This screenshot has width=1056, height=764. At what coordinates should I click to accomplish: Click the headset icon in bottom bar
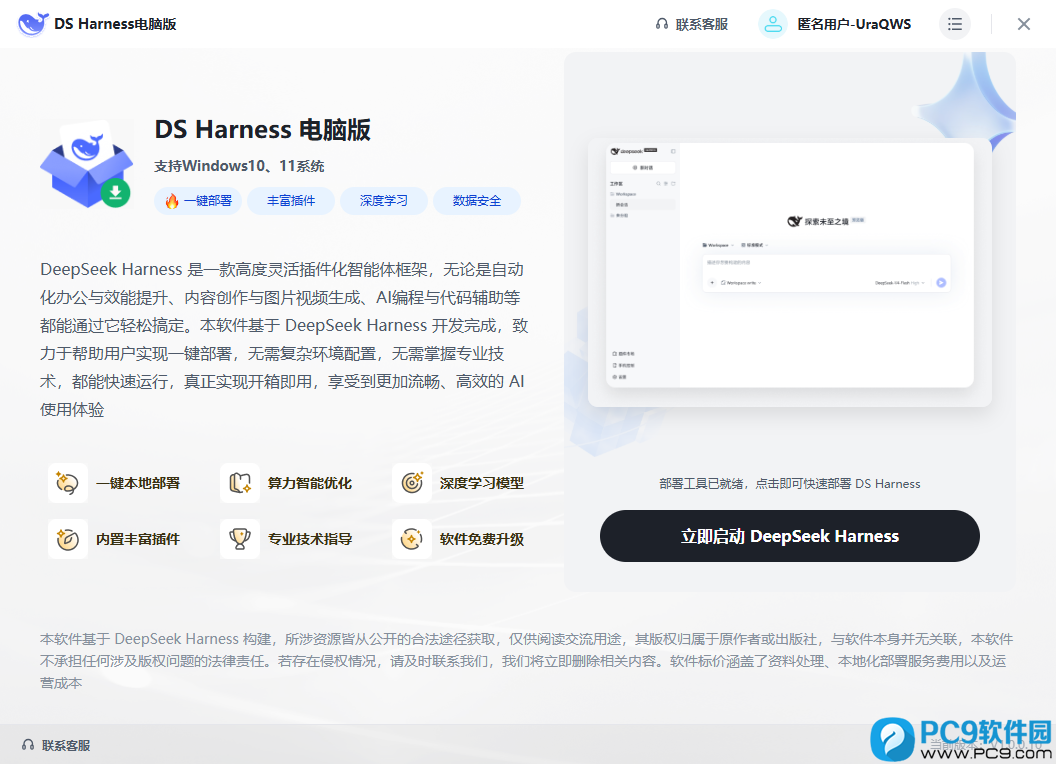(28, 745)
